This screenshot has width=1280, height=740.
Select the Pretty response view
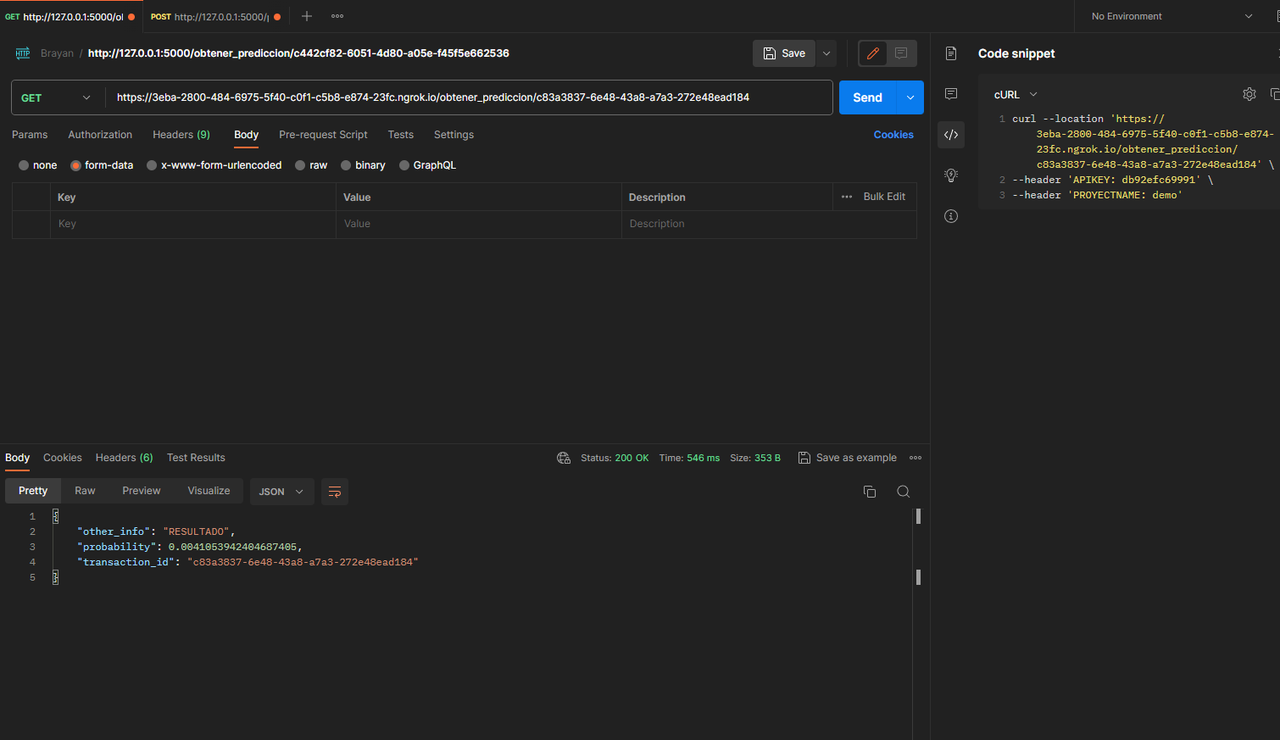(33, 490)
